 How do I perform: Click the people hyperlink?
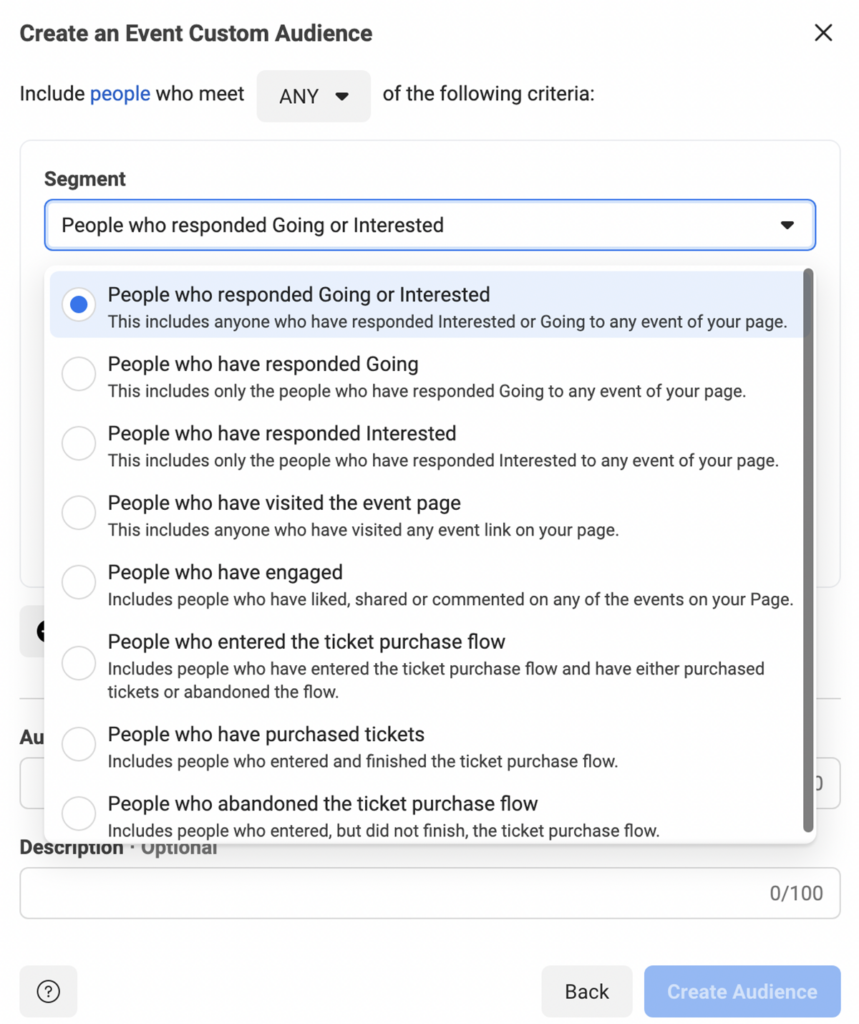[x=119, y=93]
